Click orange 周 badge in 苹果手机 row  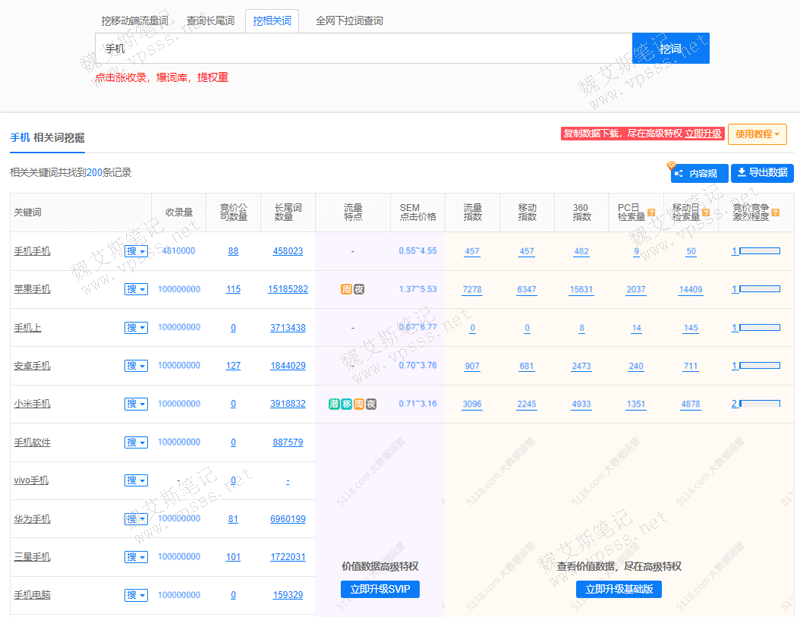pos(346,289)
